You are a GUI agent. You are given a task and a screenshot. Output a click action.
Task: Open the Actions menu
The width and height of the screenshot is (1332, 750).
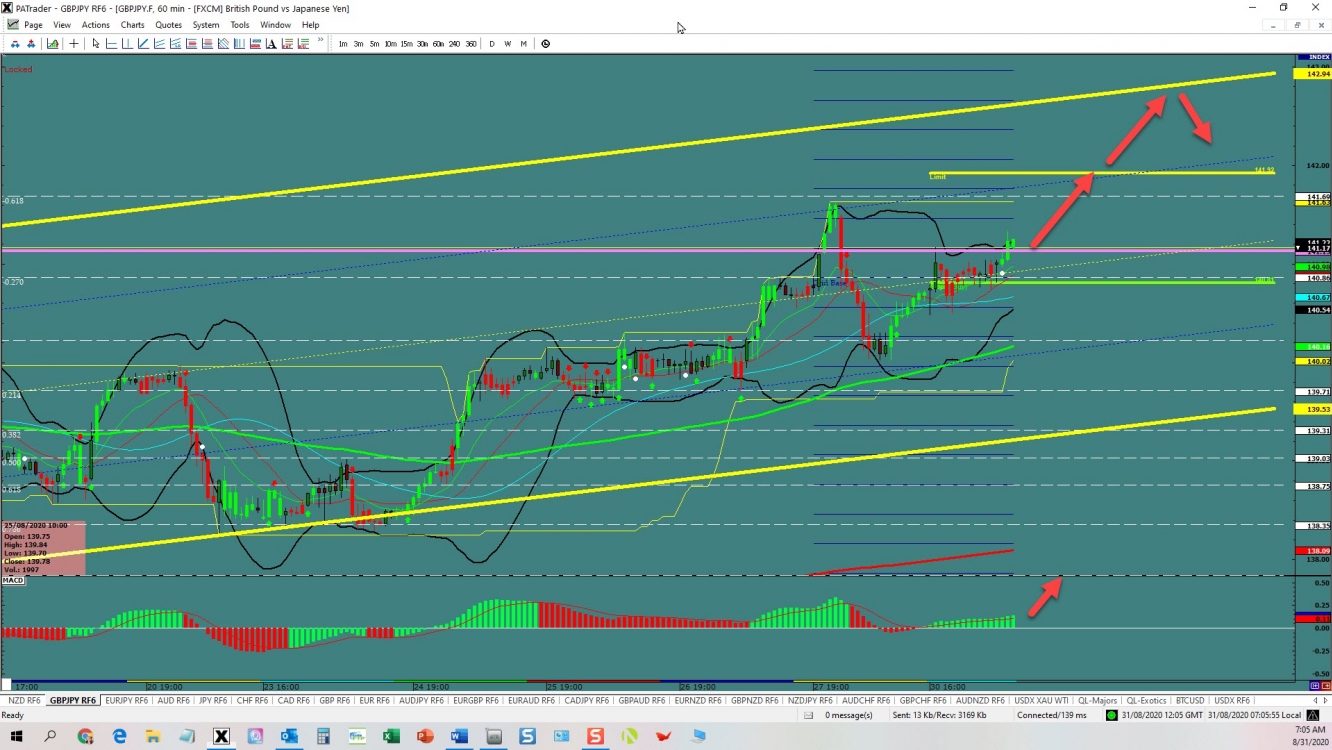point(96,25)
